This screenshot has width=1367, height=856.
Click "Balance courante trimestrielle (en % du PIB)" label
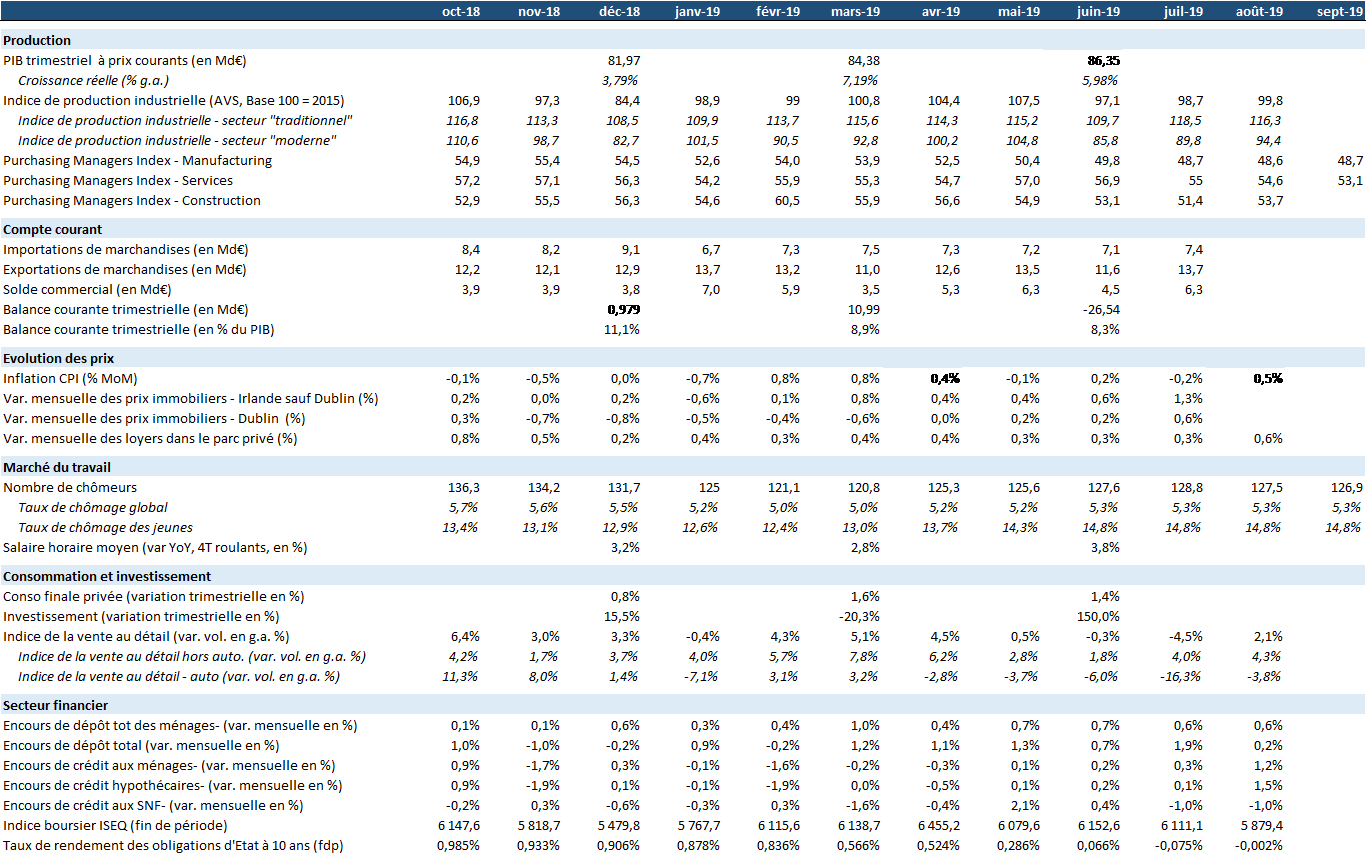click(x=139, y=329)
